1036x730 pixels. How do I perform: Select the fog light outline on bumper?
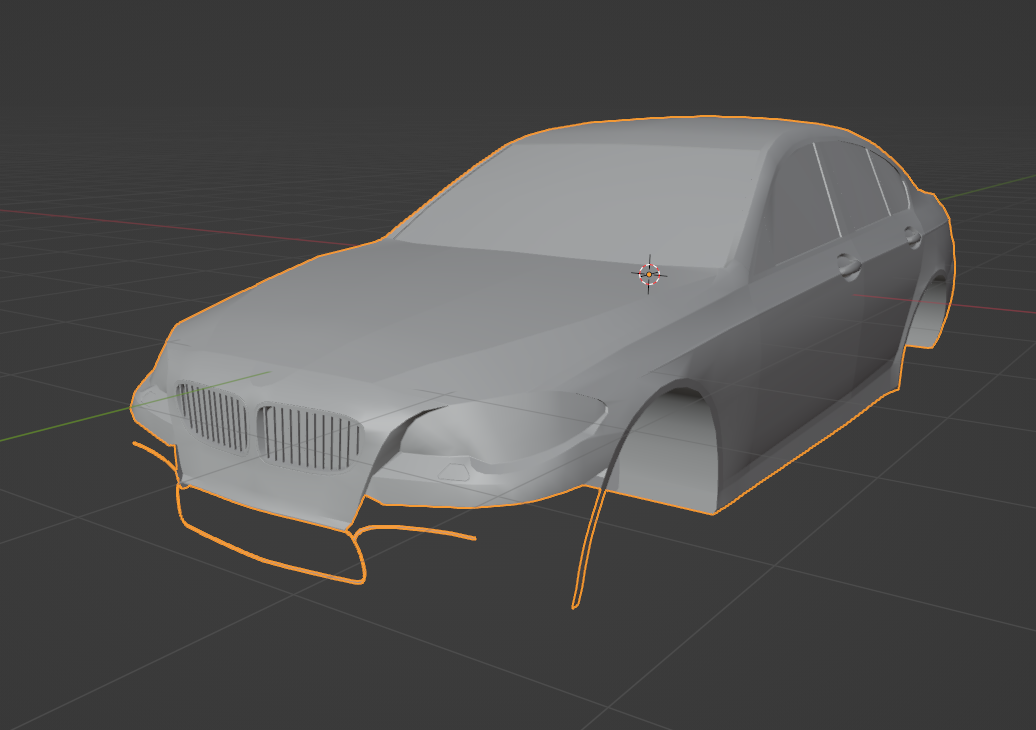455,472
